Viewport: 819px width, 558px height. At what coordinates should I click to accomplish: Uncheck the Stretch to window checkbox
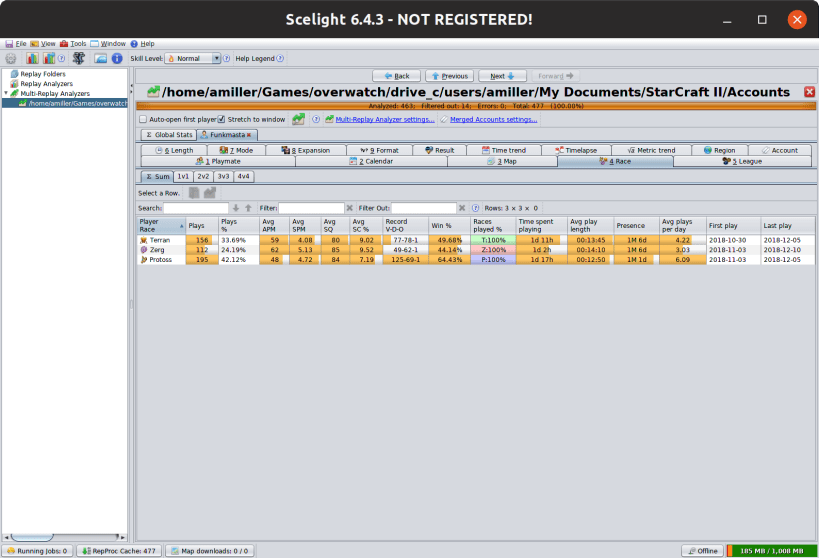pos(221,119)
